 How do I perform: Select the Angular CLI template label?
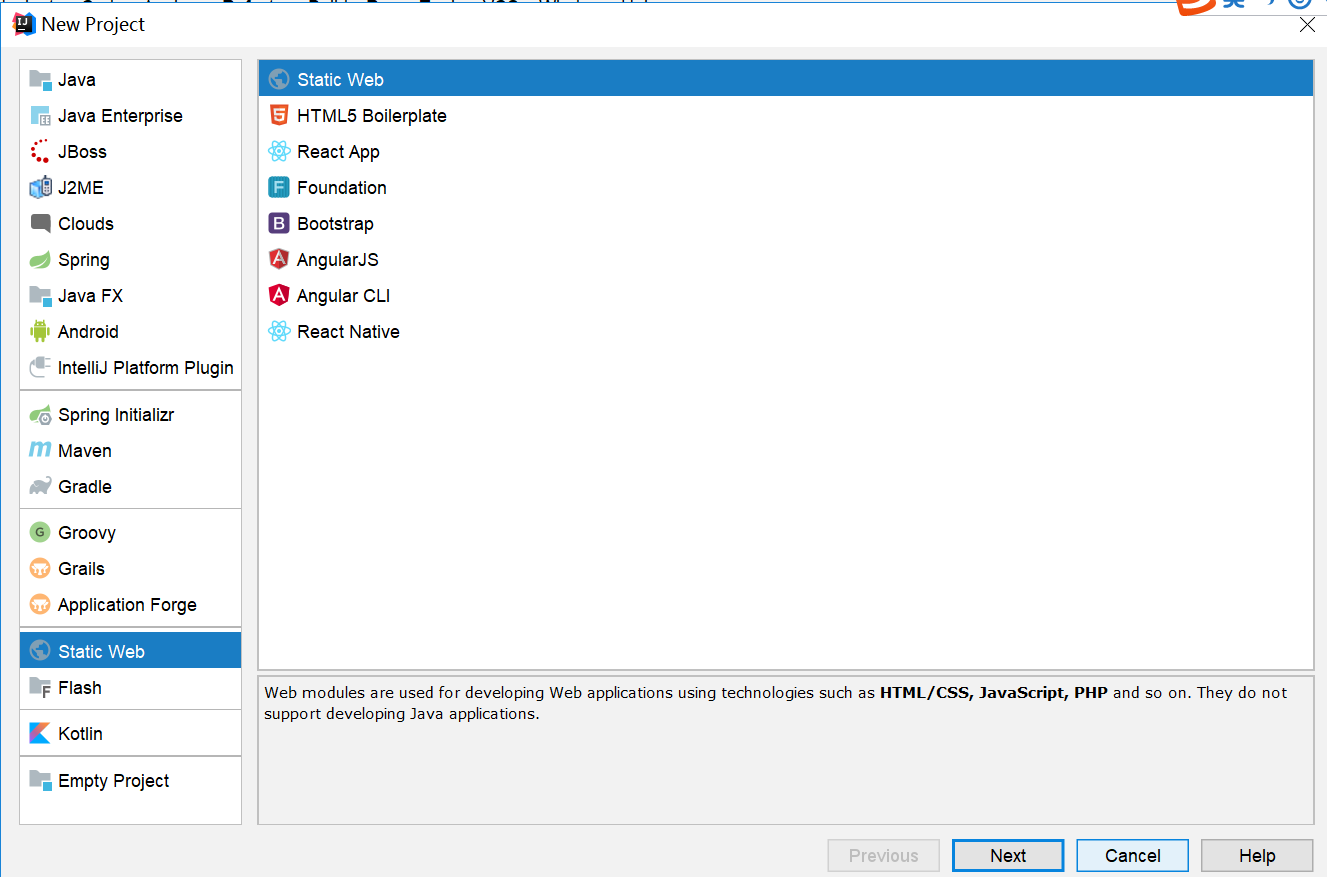tap(344, 296)
